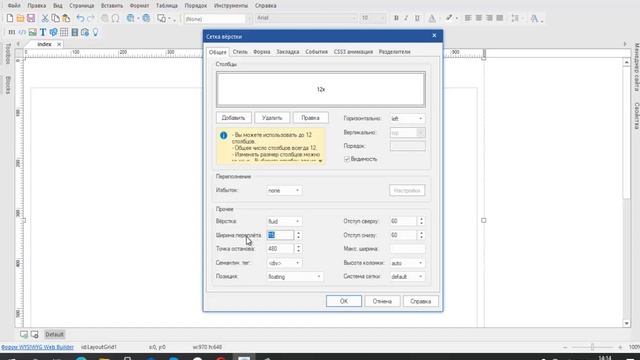640x360 pixels.
Task: Click the Отмена button
Action: [x=382, y=301]
